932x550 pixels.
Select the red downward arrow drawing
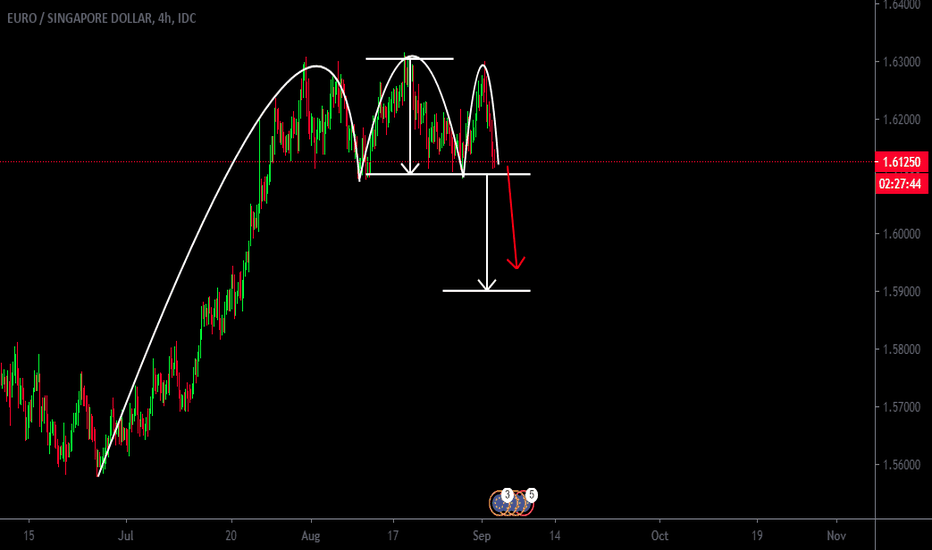pos(512,218)
